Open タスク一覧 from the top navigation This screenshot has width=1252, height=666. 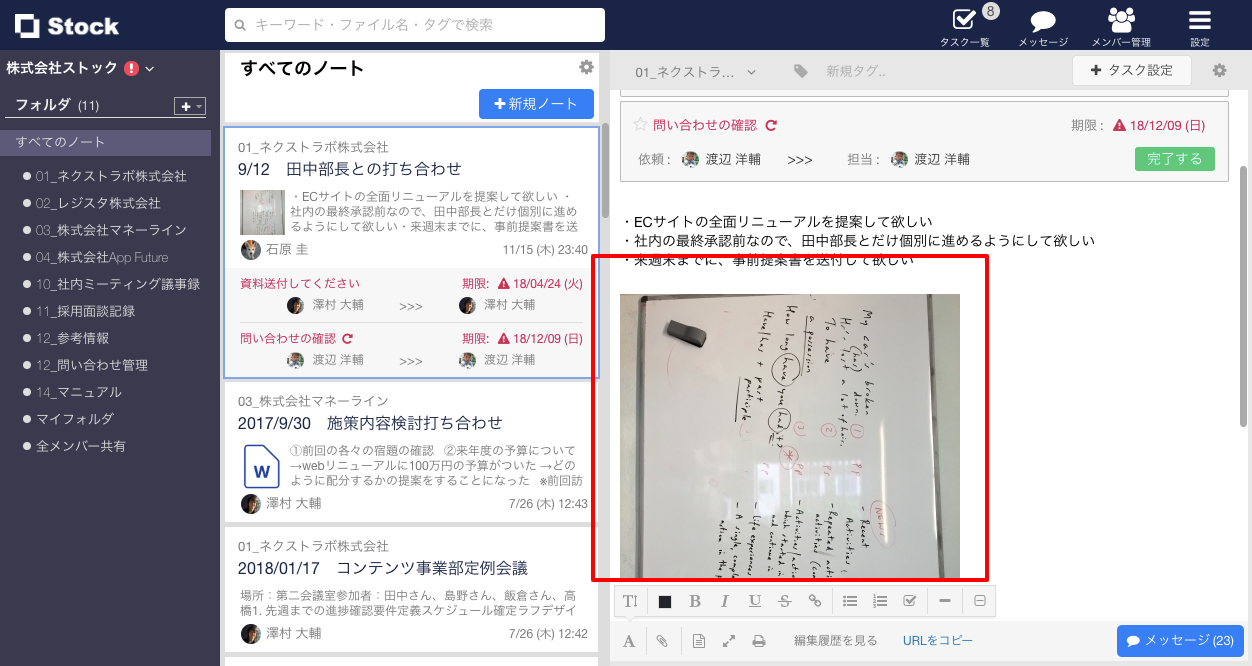coord(966,25)
